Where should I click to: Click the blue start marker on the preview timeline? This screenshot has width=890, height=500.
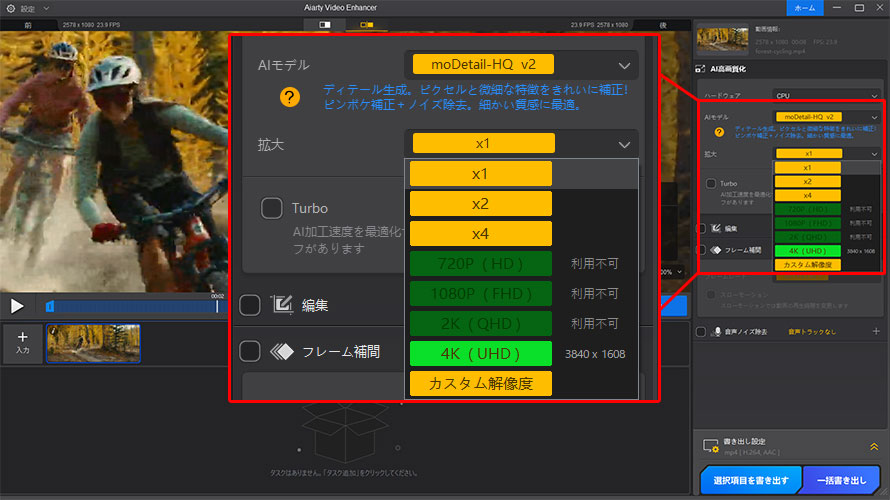pyautogui.click(x=50, y=306)
